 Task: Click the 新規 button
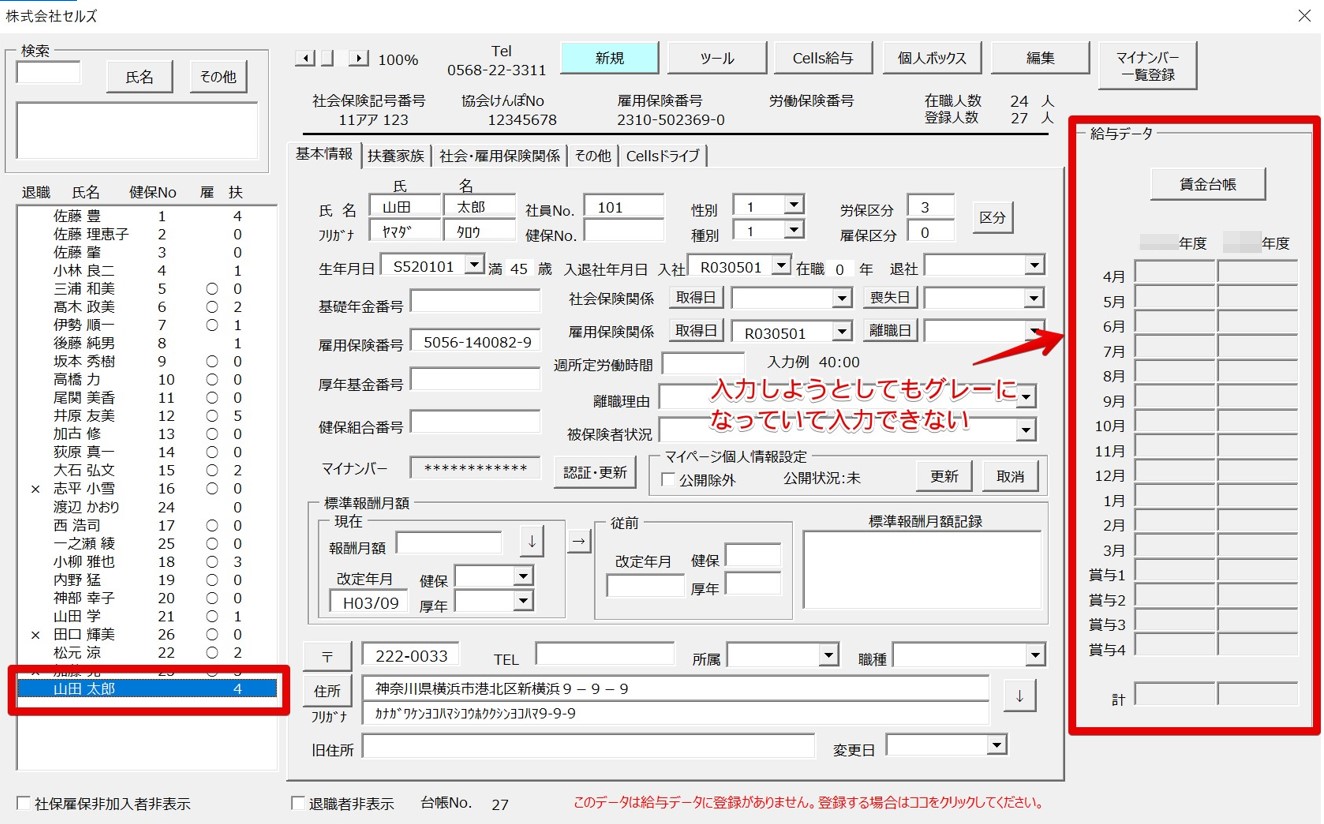[x=610, y=58]
